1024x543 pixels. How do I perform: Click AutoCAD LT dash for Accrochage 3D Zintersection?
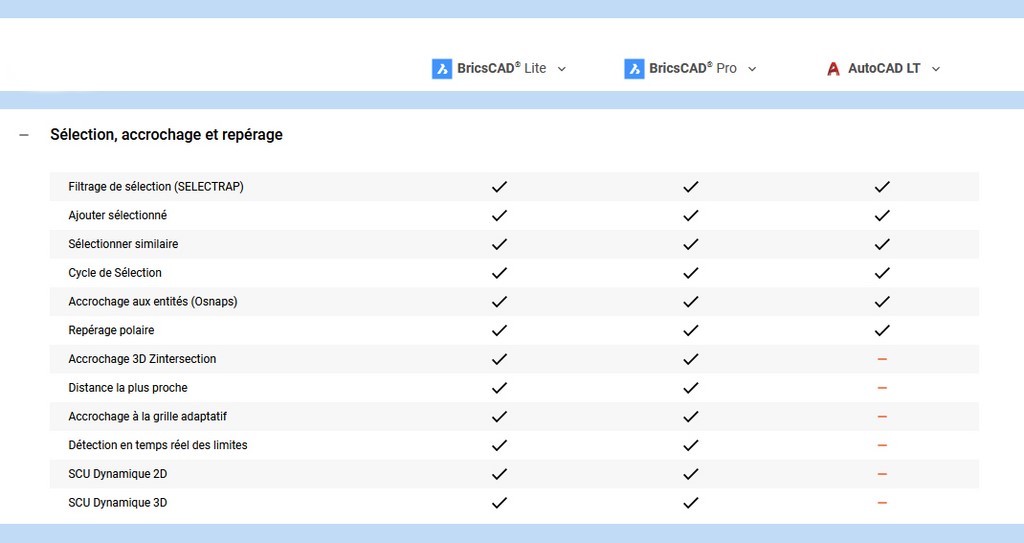pyautogui.click(x=882, y=359)
